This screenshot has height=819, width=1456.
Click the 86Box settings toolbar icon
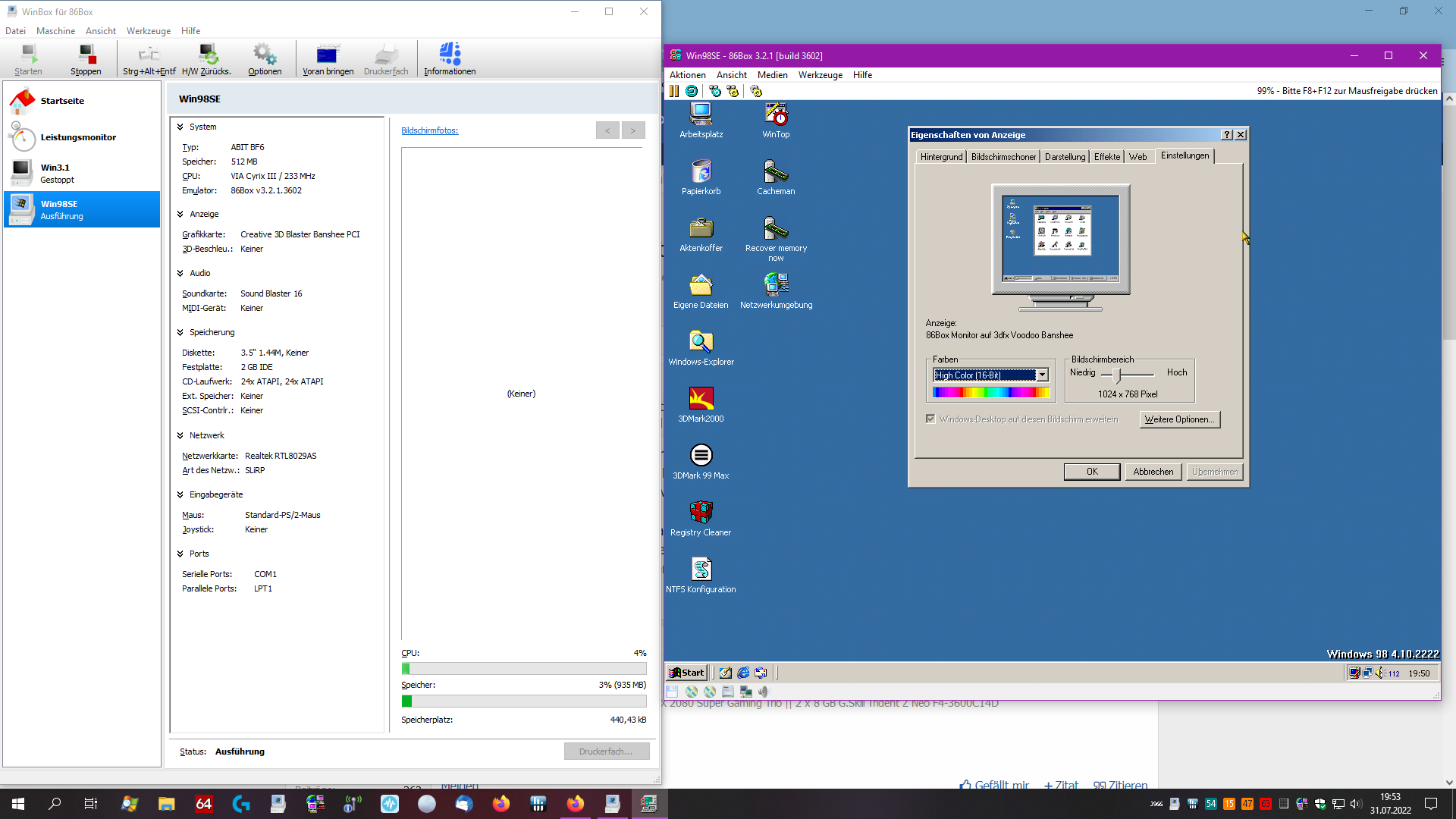tap(756, 91)
